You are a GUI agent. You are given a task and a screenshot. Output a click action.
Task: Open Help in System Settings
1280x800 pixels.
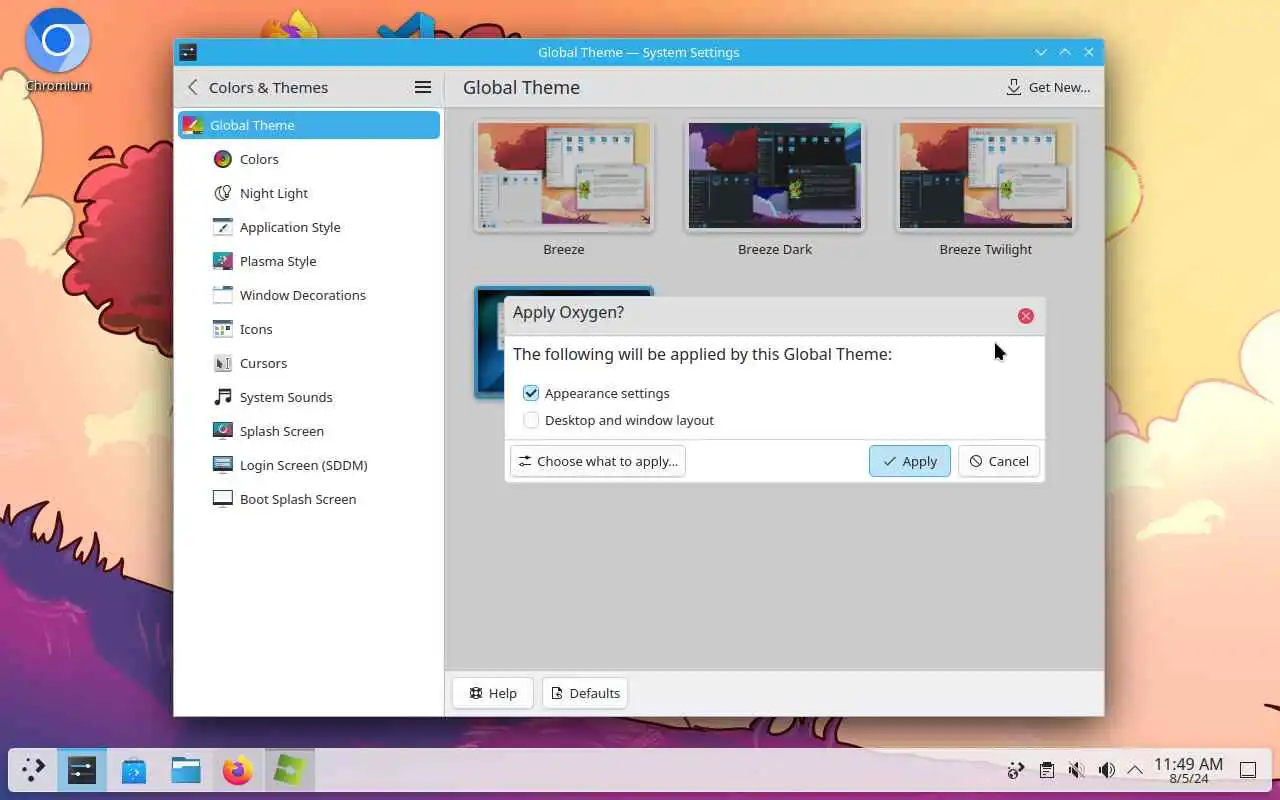(493, 693)
